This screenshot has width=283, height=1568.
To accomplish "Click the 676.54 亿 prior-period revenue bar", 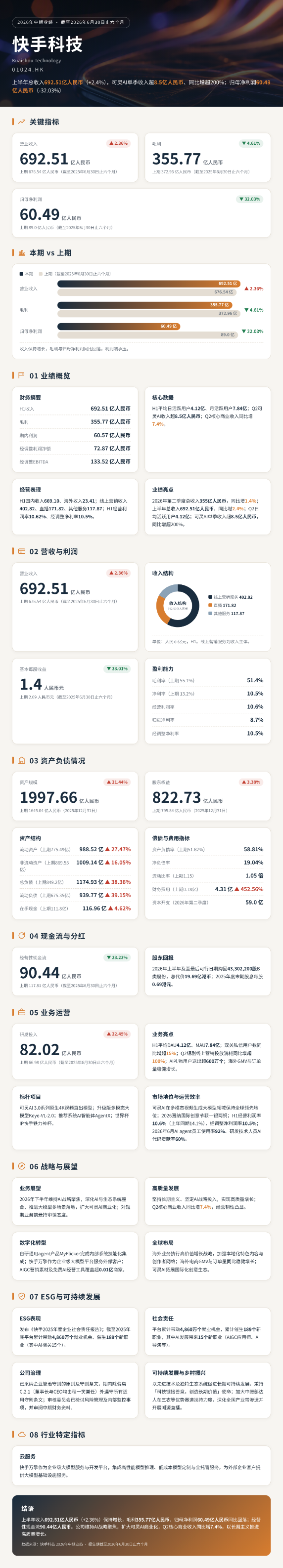I will (x=146, y=292).
